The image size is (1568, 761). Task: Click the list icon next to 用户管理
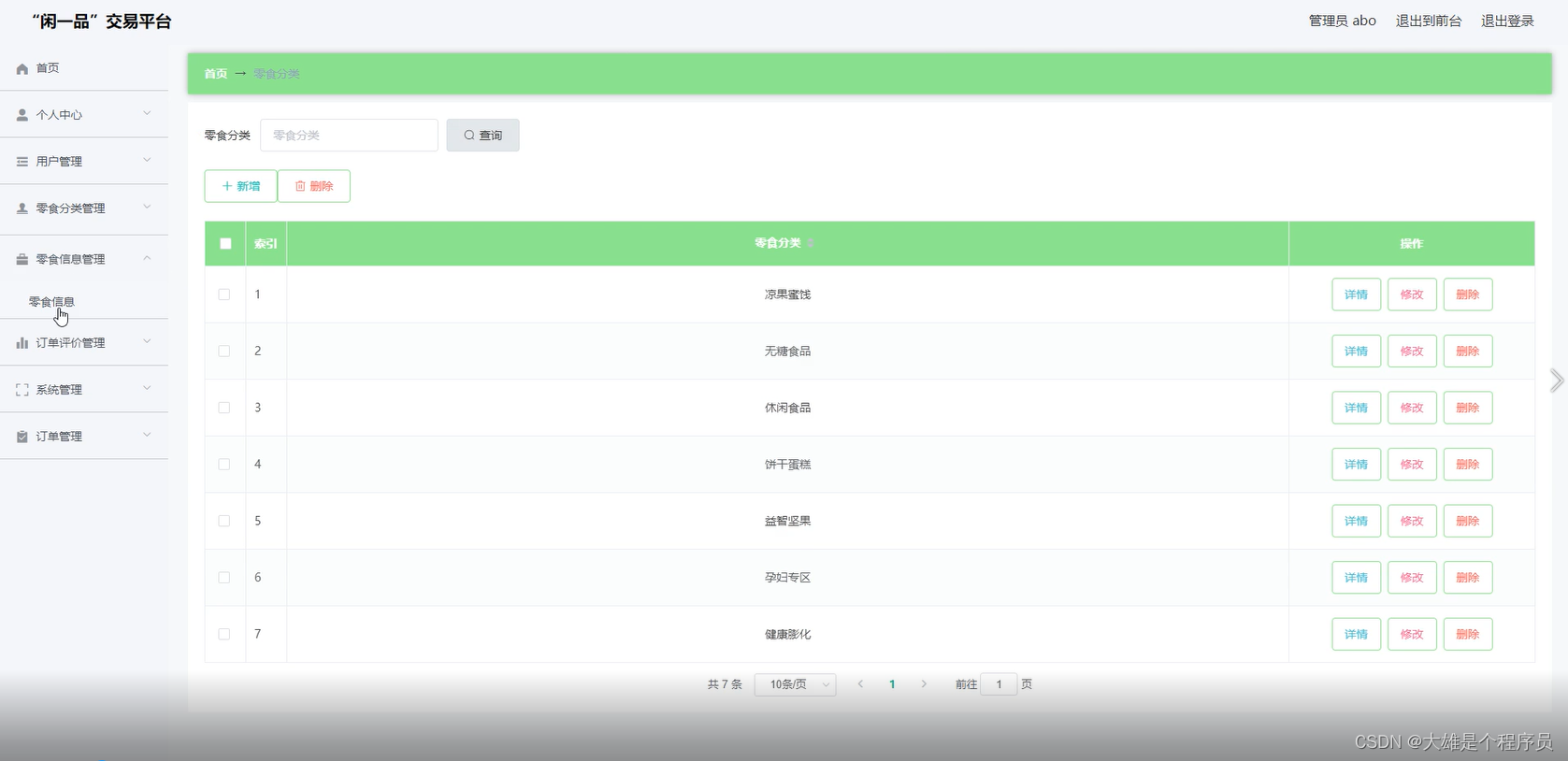[x=22, y=162]
